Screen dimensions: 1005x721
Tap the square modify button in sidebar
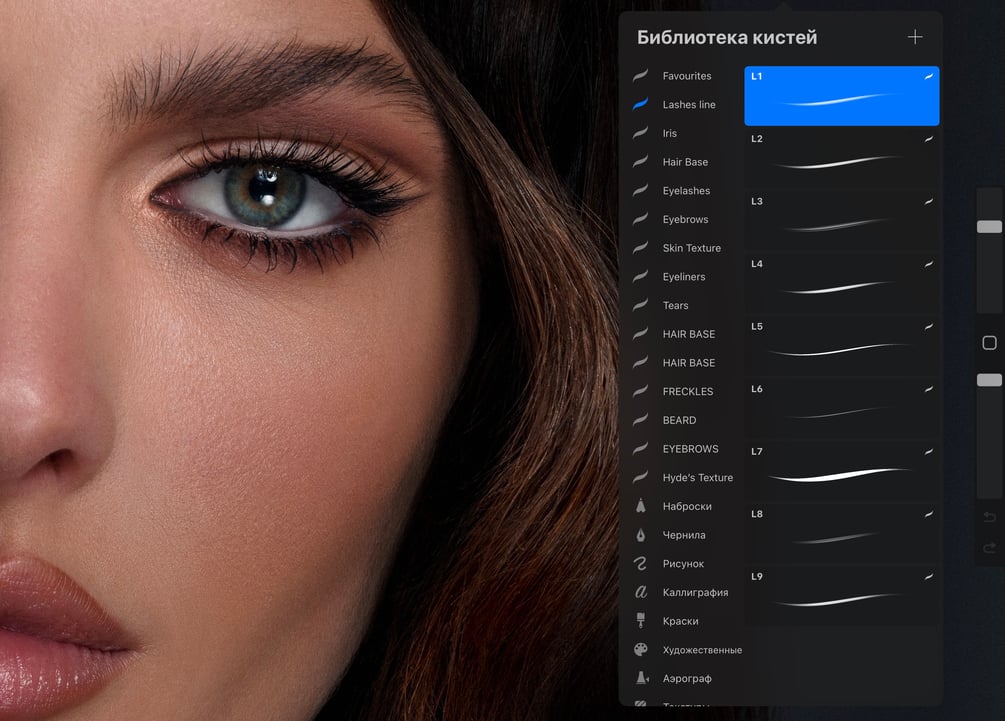point(989,343)
